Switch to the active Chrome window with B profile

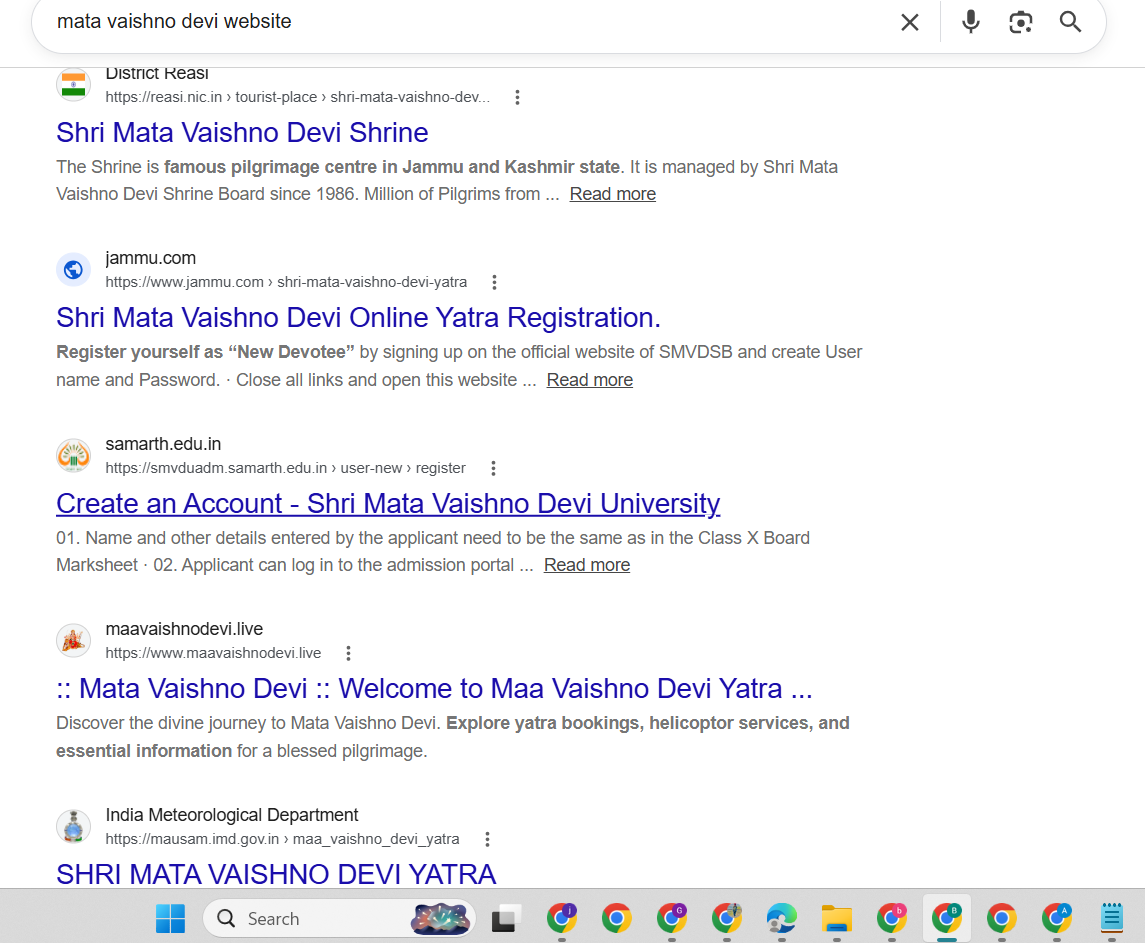tap(946, 918)
